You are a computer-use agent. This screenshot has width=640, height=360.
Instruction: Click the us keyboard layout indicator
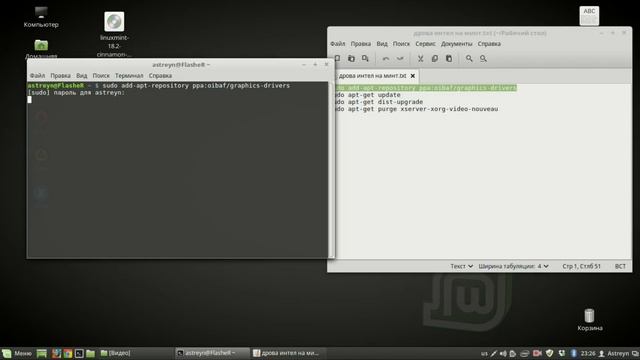(x=484, y=353)
